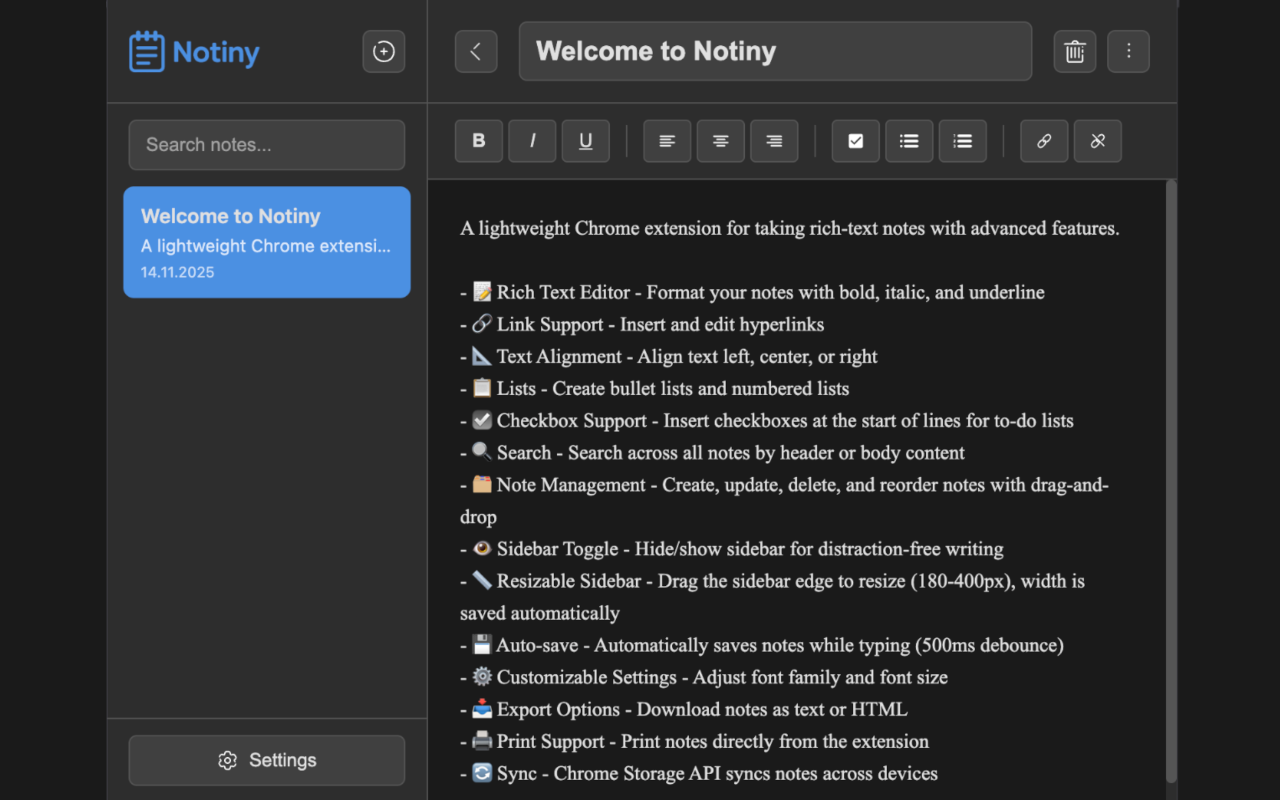Image resolution: width=1280 pixels, height=800 pixels.
Task: Click the 'Customizable Settings' line
Action: pos(704,676)
